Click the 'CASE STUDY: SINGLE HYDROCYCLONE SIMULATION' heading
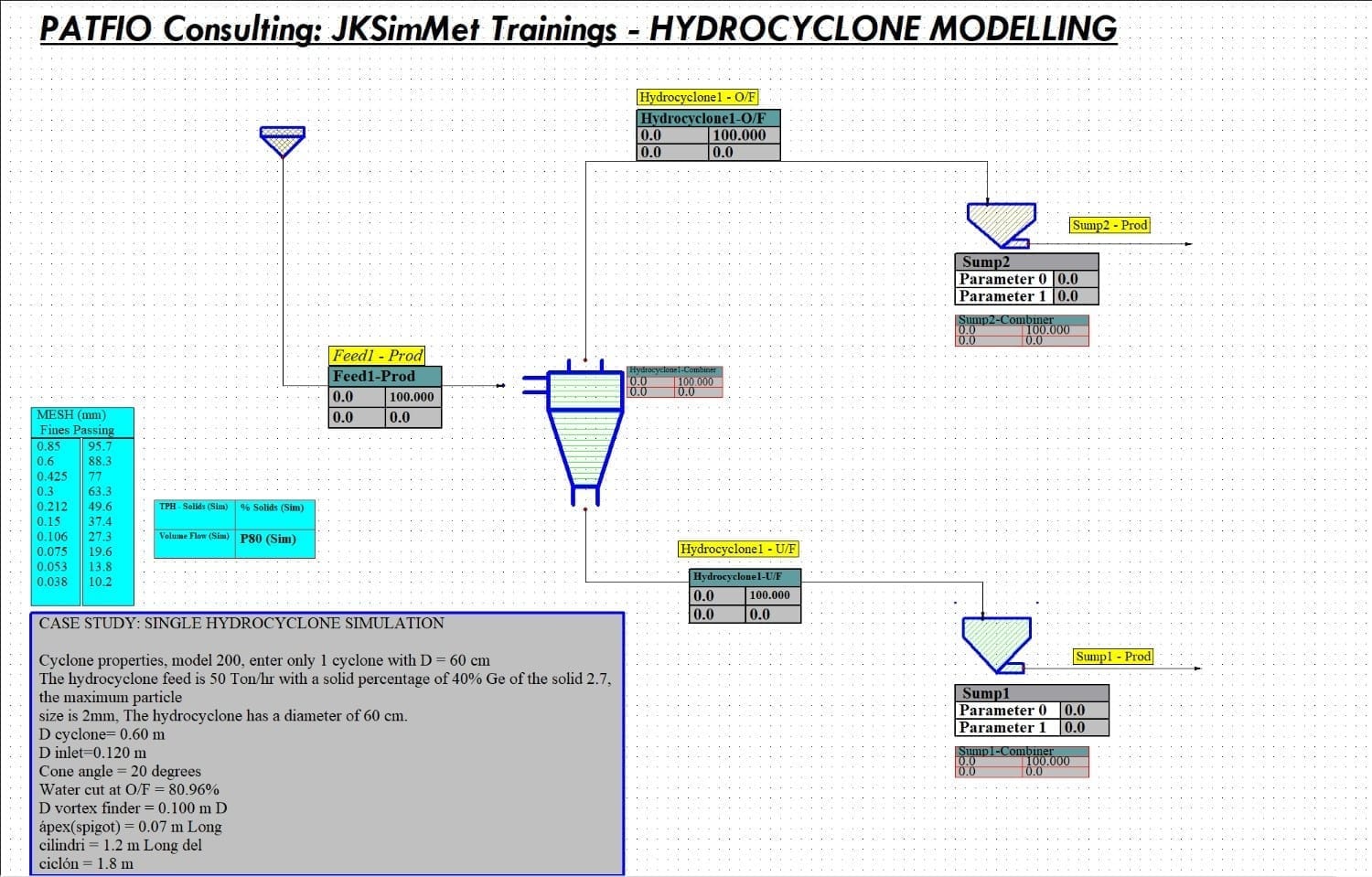This screenshot has height=877, width=1372. point(241,624)
